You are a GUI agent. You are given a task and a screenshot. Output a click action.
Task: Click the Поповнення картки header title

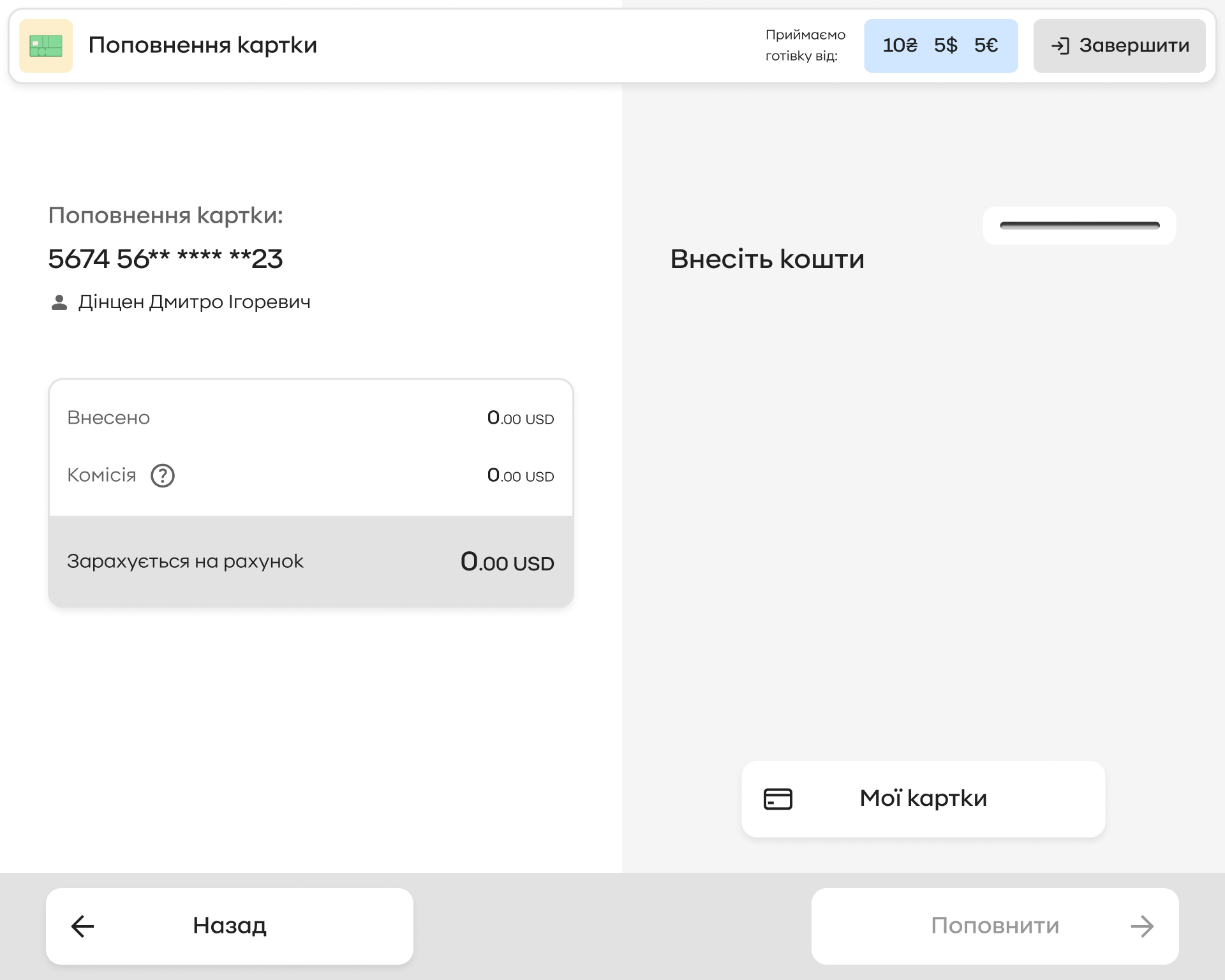click(202, 45)
